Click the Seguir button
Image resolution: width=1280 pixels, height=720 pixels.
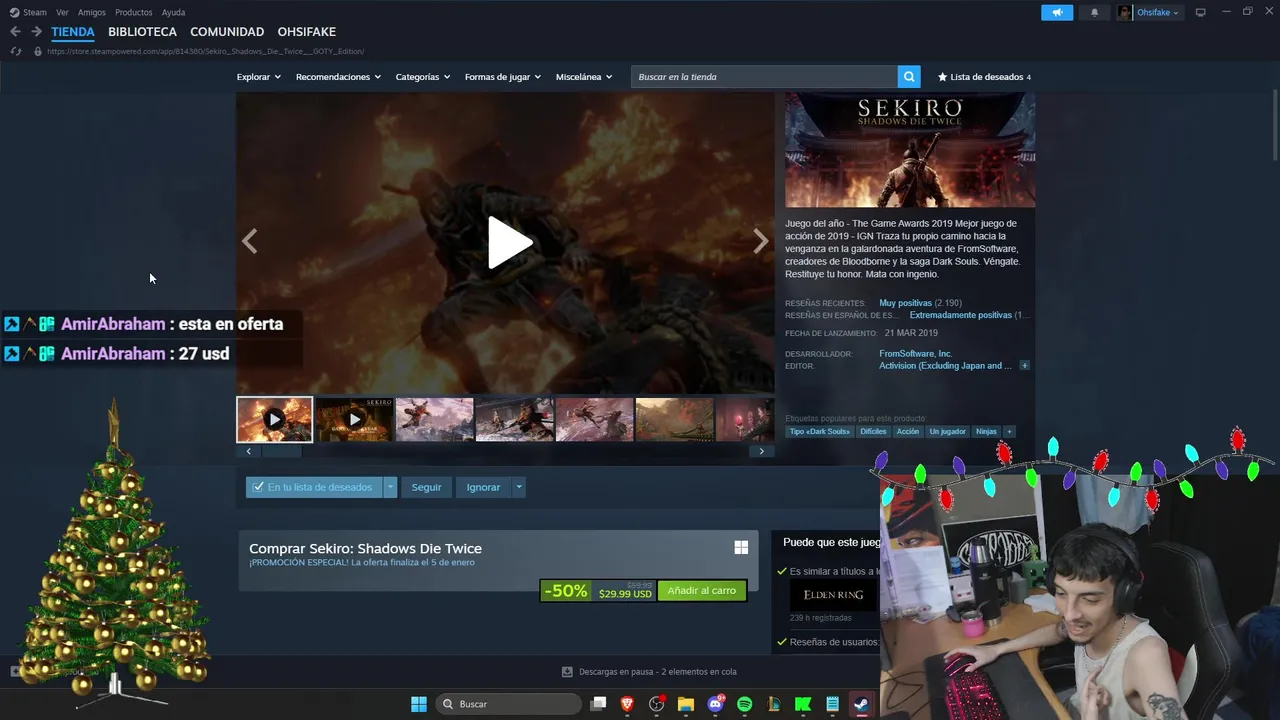coord(426,487)
